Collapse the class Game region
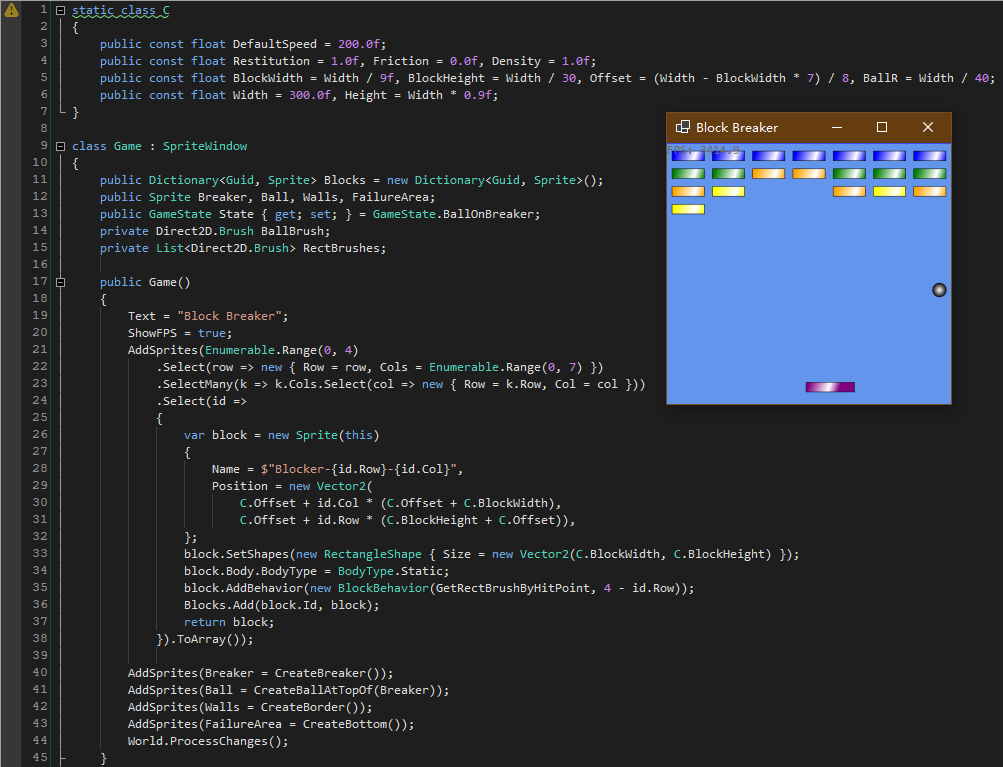Image resolution: width=1003 pixels, height=767 pixels. tap(60, 146)
